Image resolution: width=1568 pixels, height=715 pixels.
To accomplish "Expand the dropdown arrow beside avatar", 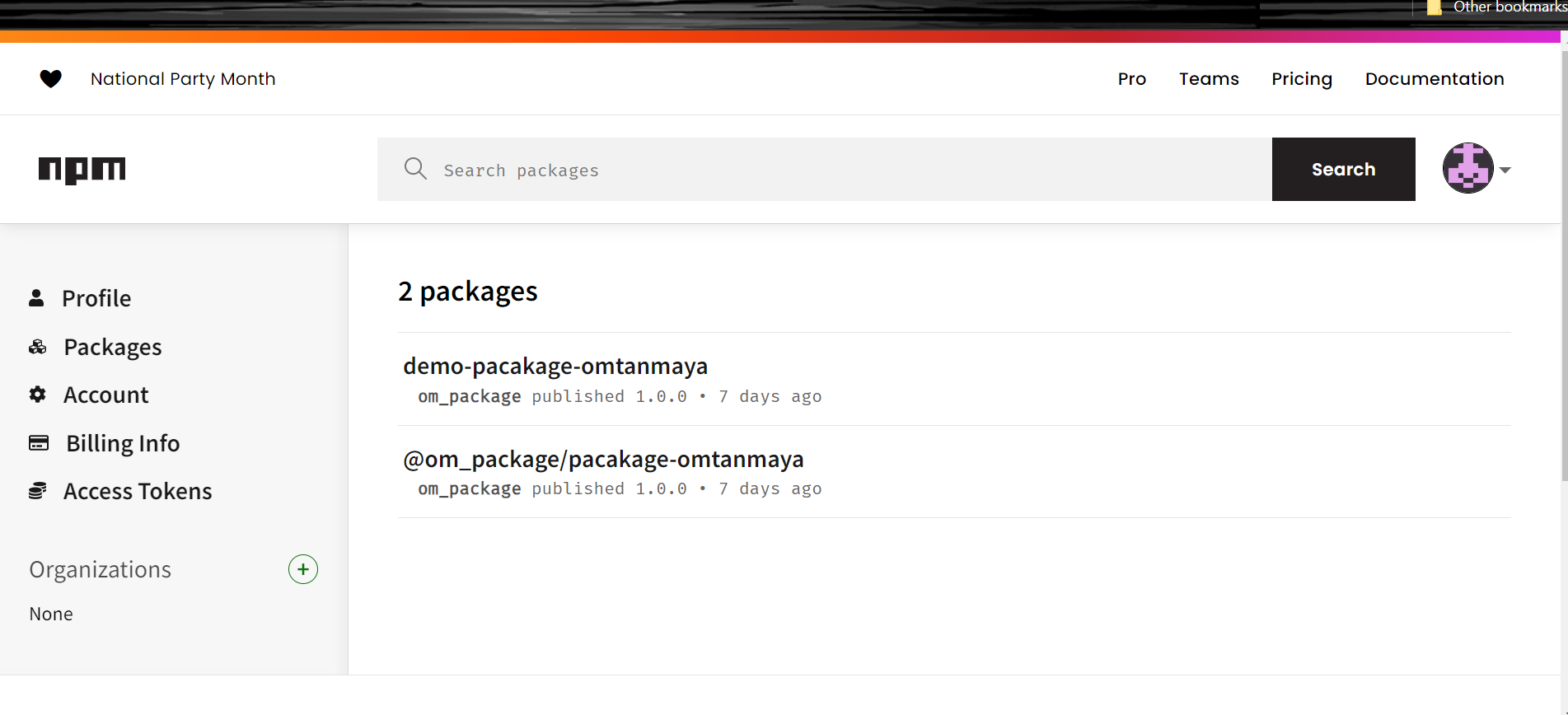I will tap(1505, 170).
